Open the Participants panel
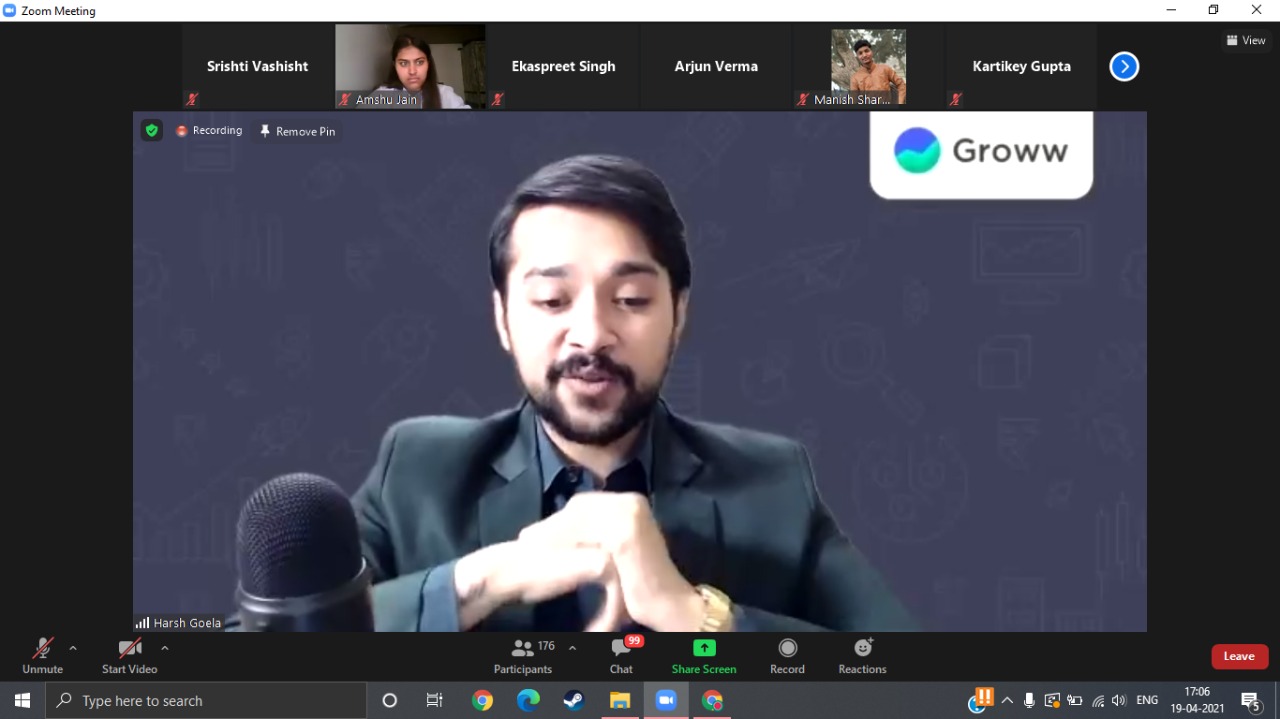Screen dimensions: 1280x719 pos(523,656)
